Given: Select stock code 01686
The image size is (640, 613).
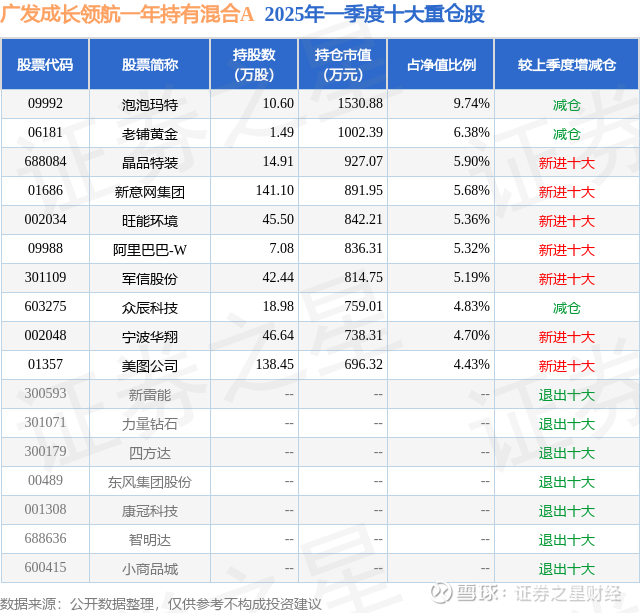Looking at the screenshot, I should 45,191.
